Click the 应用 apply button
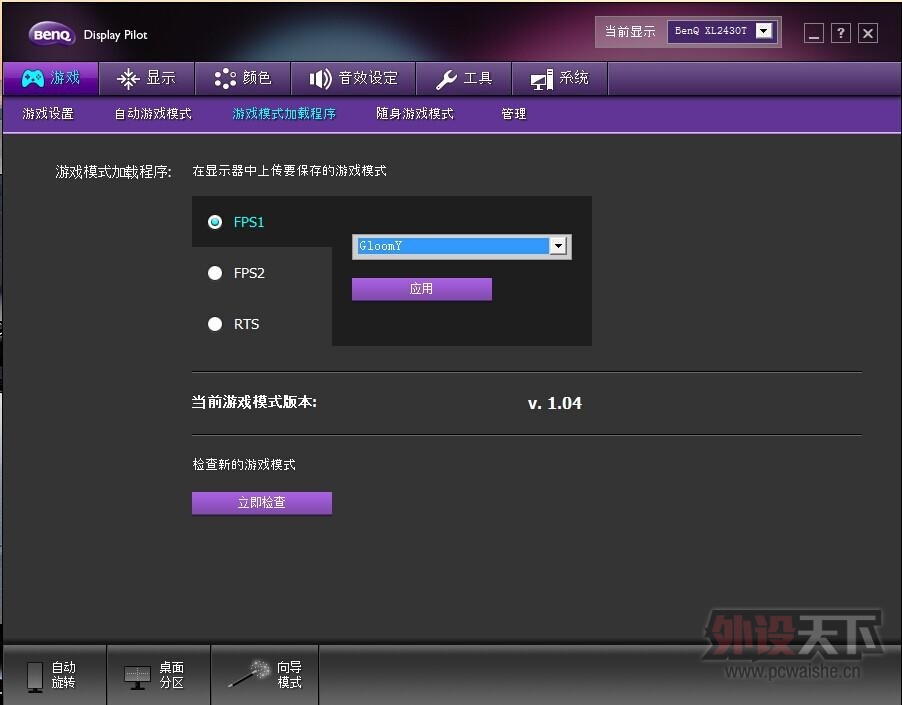Screen dimensions: 902x705 [422, 289]
